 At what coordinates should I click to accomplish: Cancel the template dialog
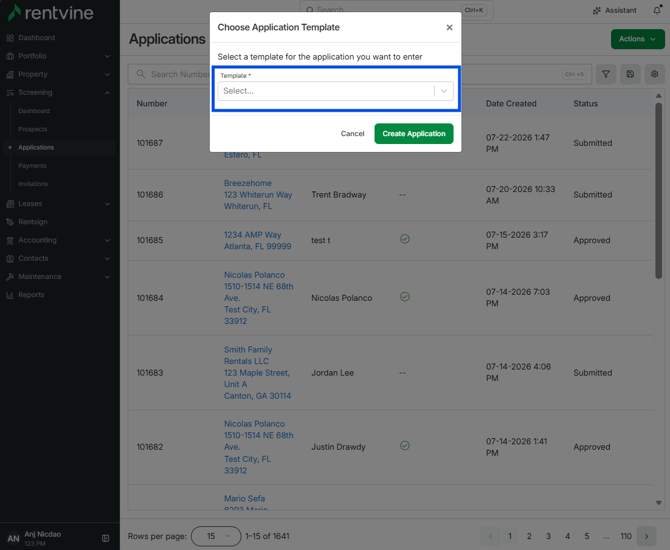[x=352, y=134]
